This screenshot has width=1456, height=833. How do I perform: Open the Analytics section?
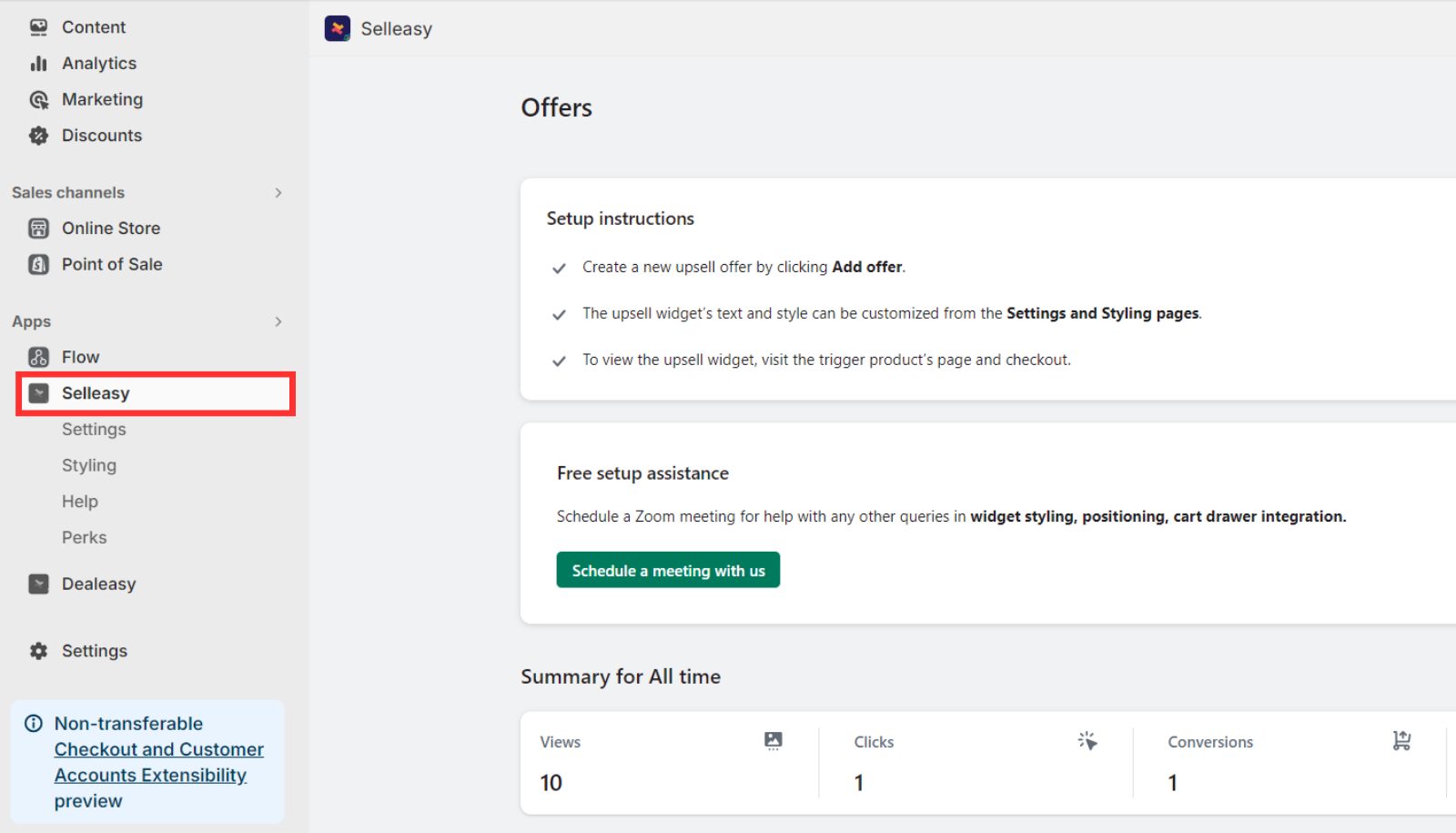[x=99, y=63]
